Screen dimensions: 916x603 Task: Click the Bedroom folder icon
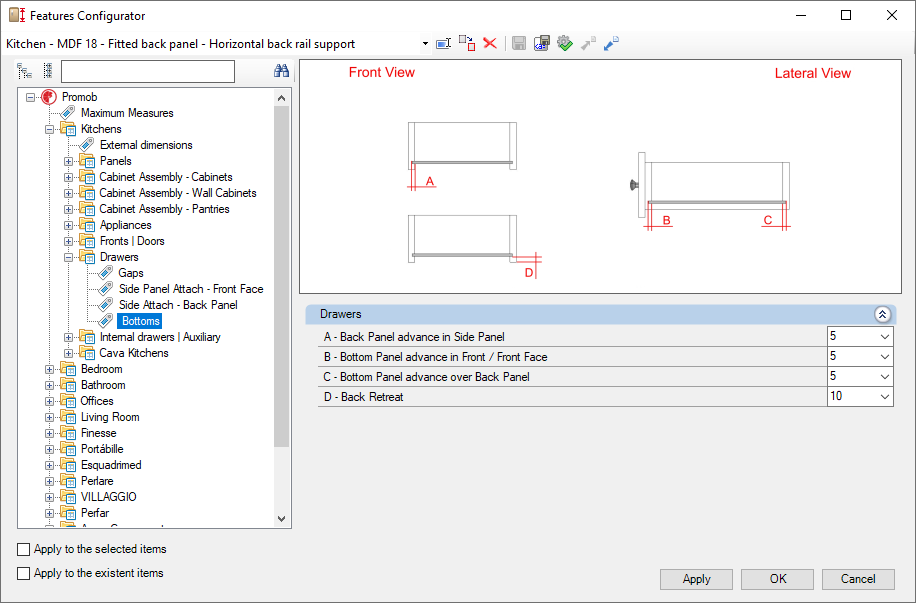pyautogui.click(x=68, y=369)
